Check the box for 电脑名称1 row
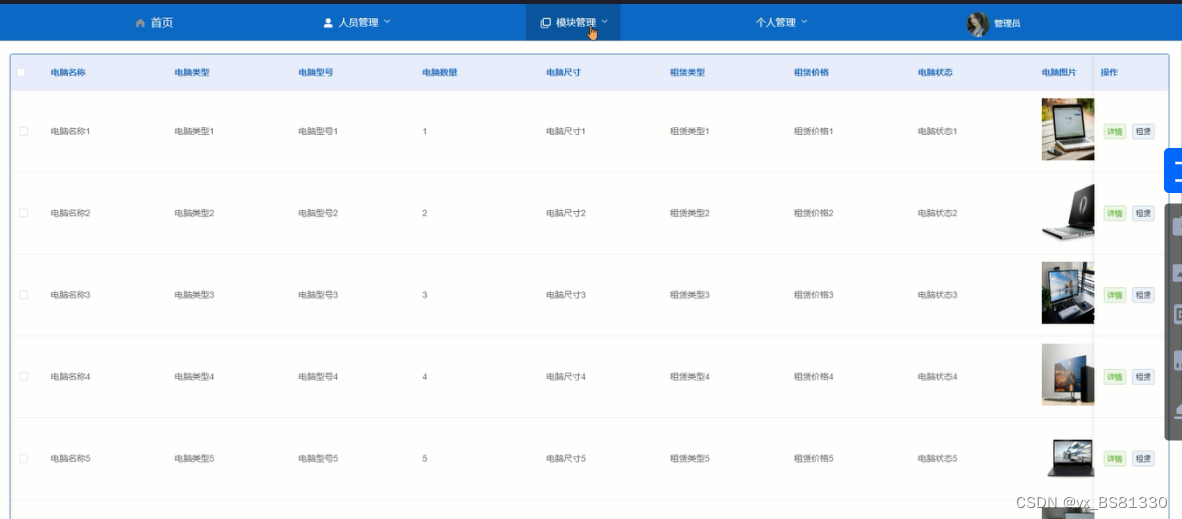This screenshot has width=1182, height=519. click(x=23, y=131)
